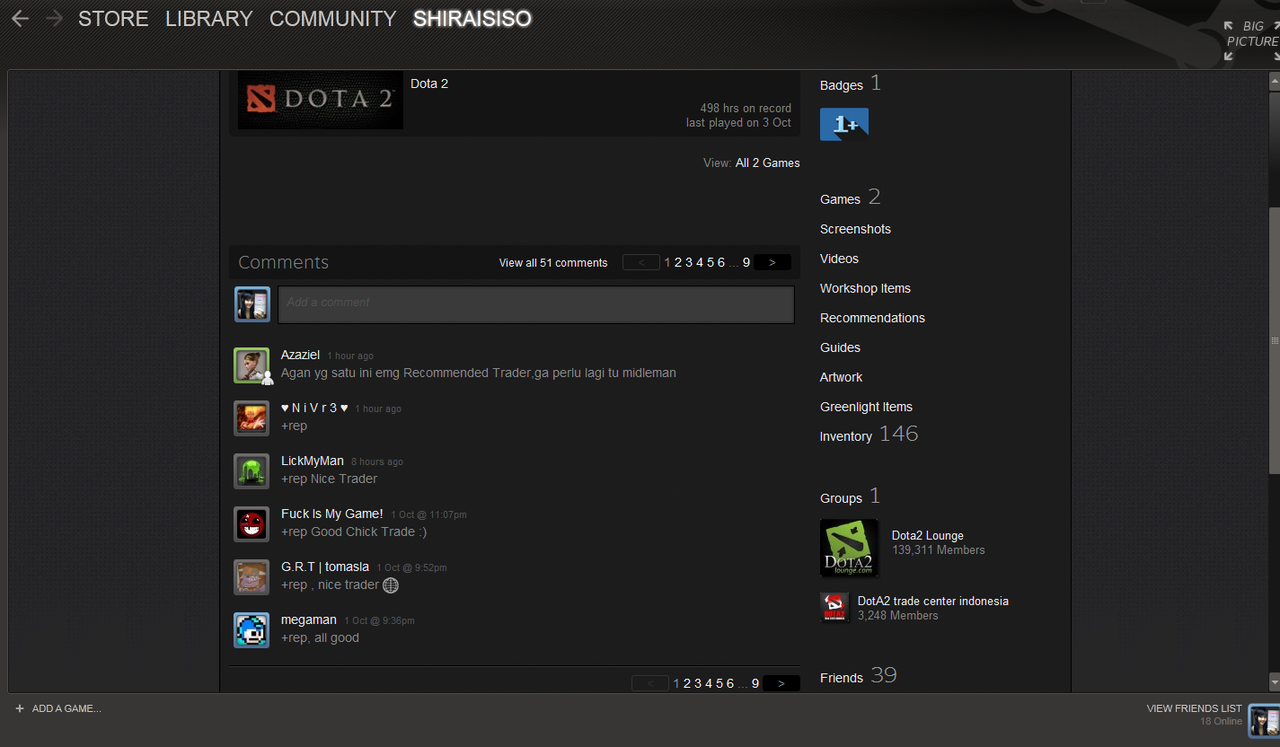Open DotA2 trade center indonesia name

point(933,601)
